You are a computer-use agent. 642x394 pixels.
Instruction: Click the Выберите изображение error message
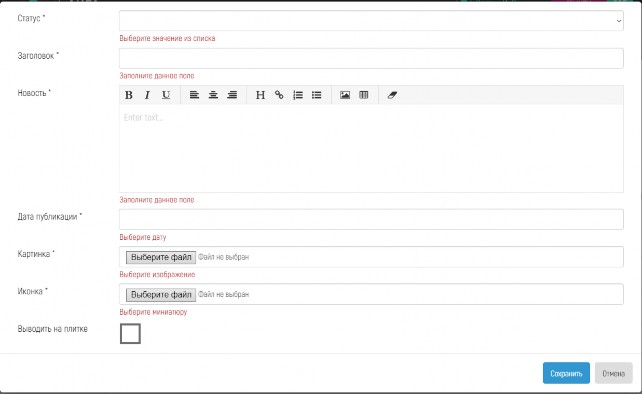pos(157,274)
